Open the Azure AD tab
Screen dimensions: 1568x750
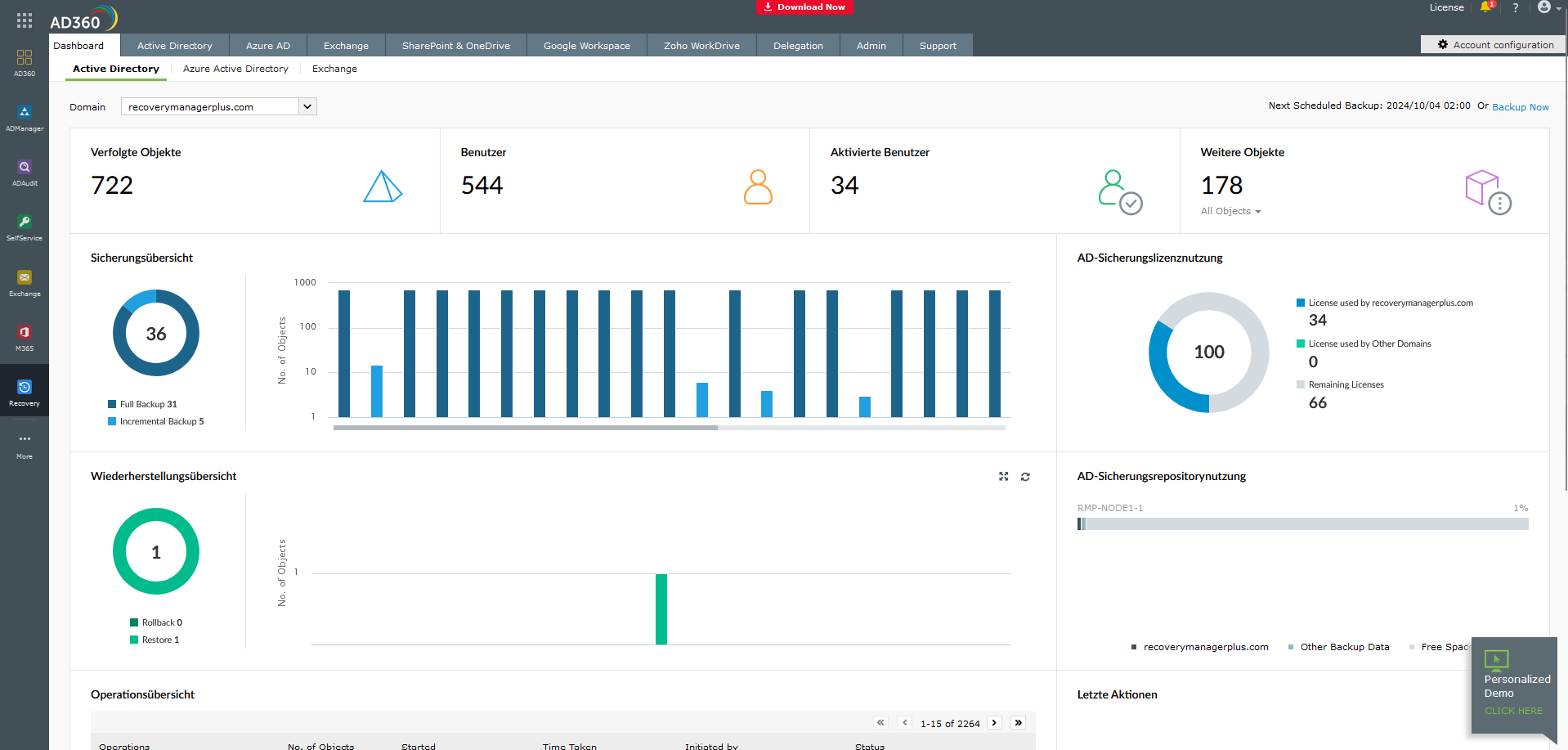point(268,45)
